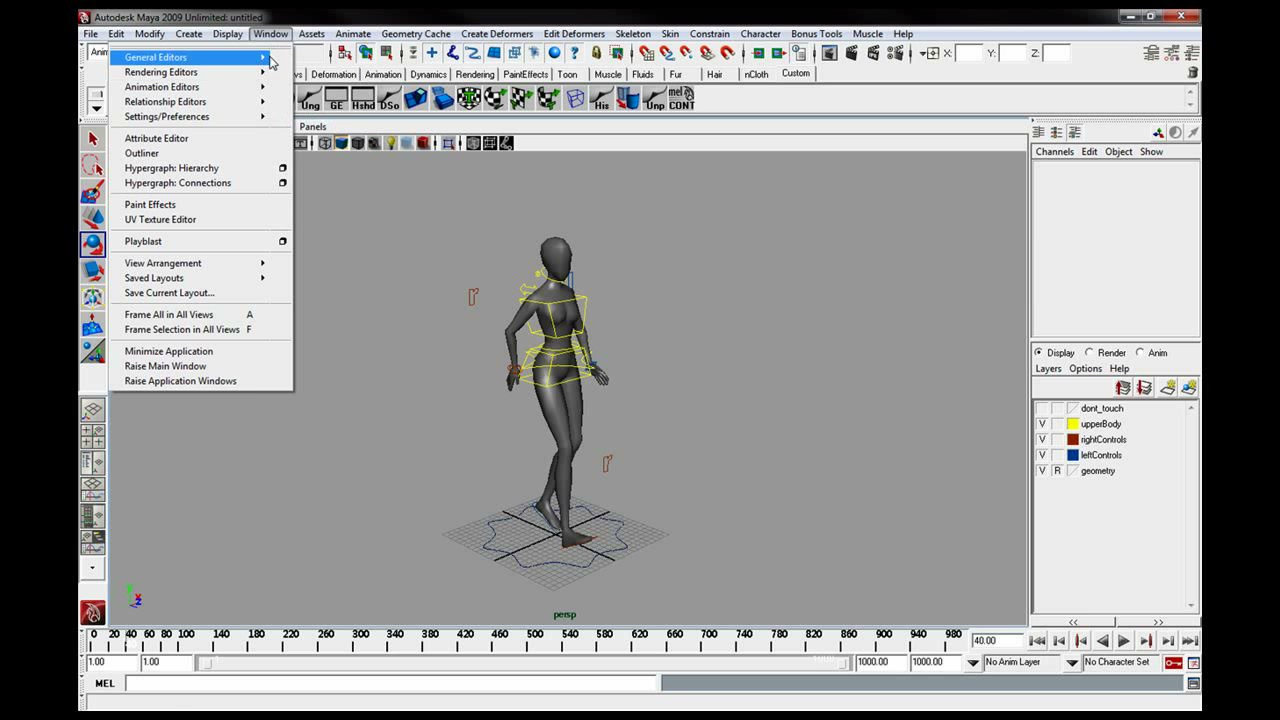Viewport: 1280px width, 720px height.
Task: Switch to the Dynamics shelf tab
Action: [x=428, y=74]
